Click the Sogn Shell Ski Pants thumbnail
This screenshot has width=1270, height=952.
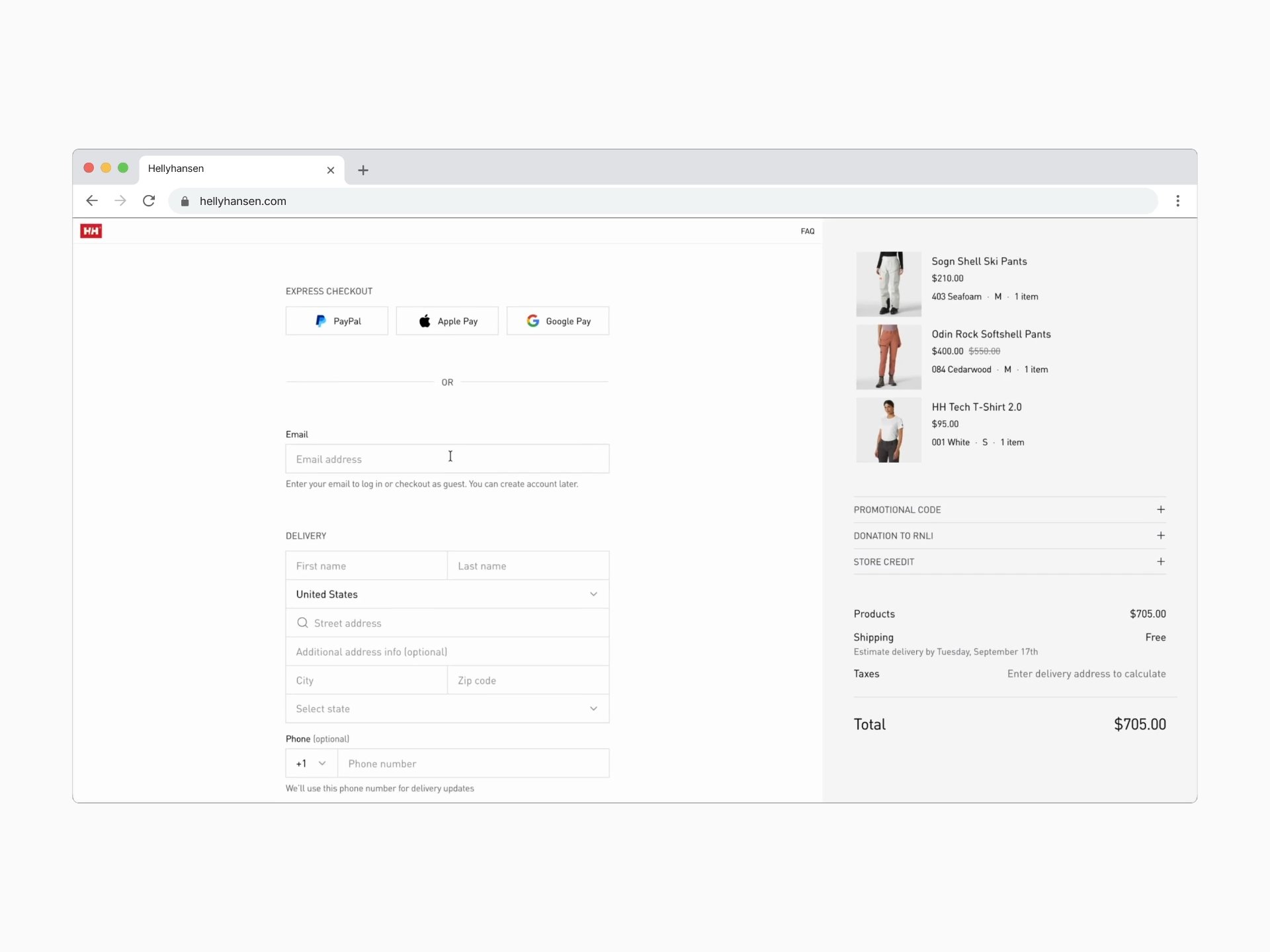[888, 284]
